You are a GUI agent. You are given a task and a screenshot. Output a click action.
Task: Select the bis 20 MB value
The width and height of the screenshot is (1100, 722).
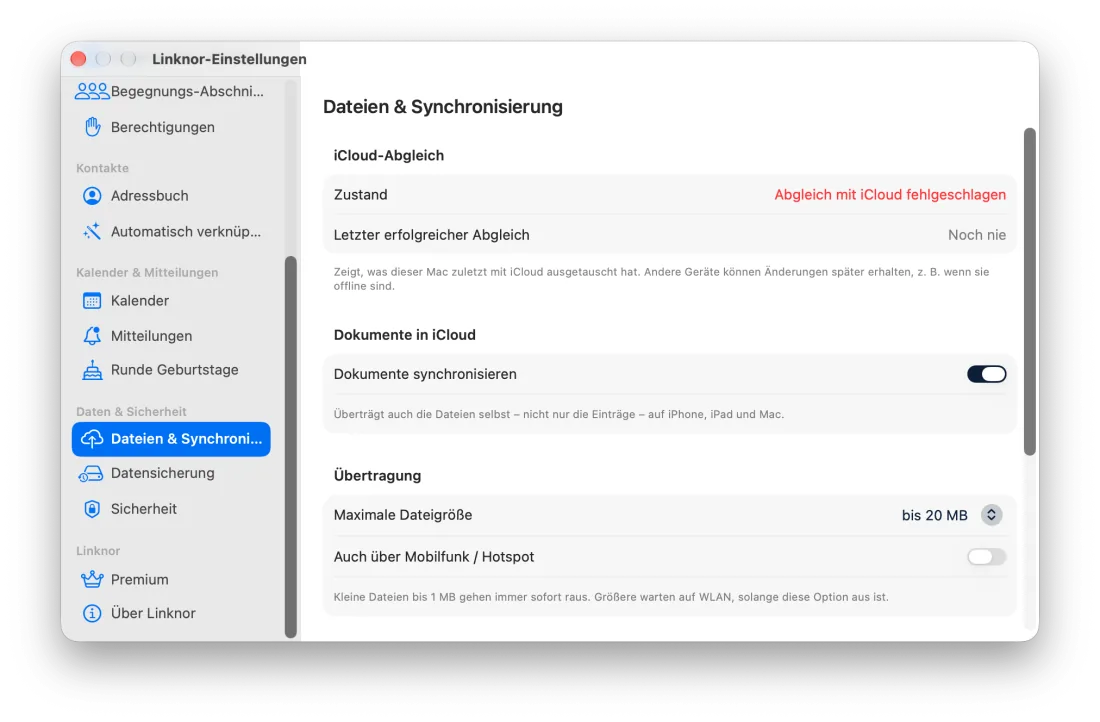(934, 515)
